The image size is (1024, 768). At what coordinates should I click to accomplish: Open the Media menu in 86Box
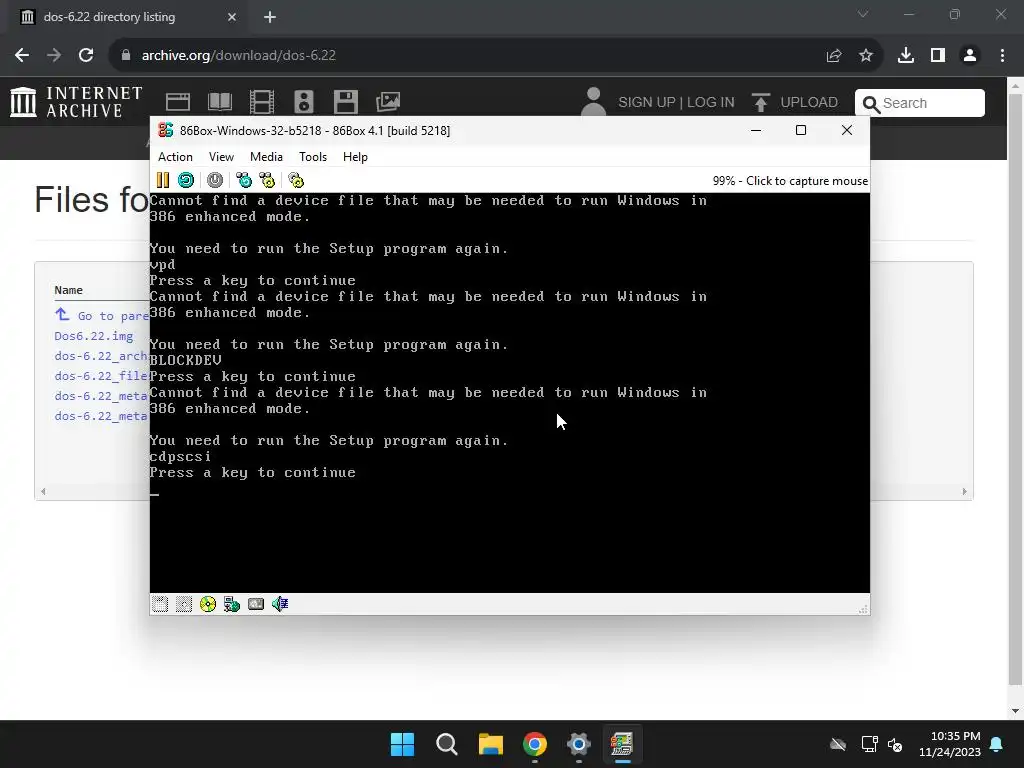[266, 157]
